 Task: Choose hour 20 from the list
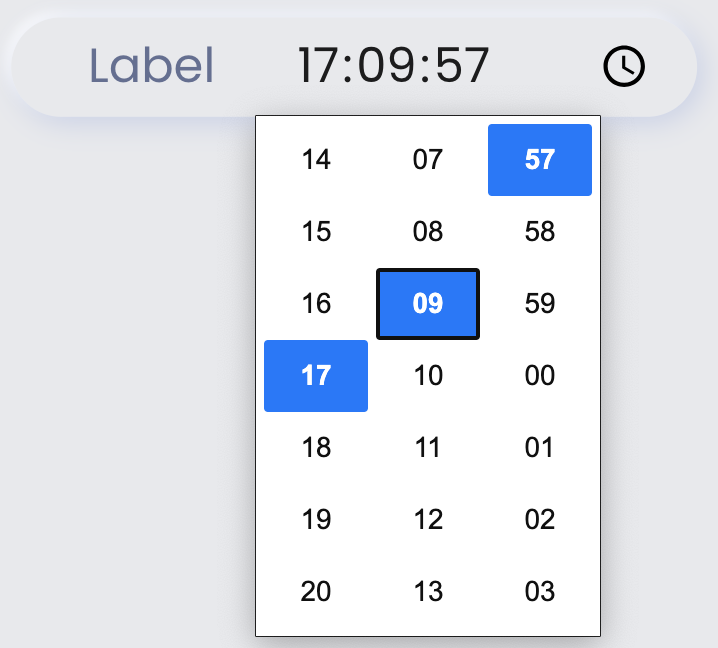pos(316,591)
